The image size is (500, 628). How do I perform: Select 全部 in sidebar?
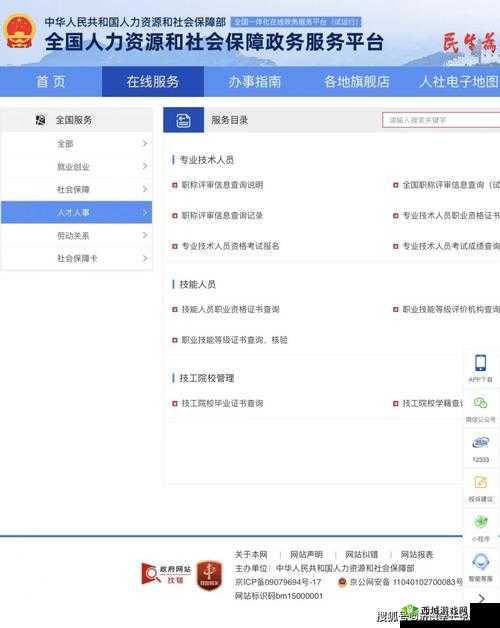tap(77, 143)
